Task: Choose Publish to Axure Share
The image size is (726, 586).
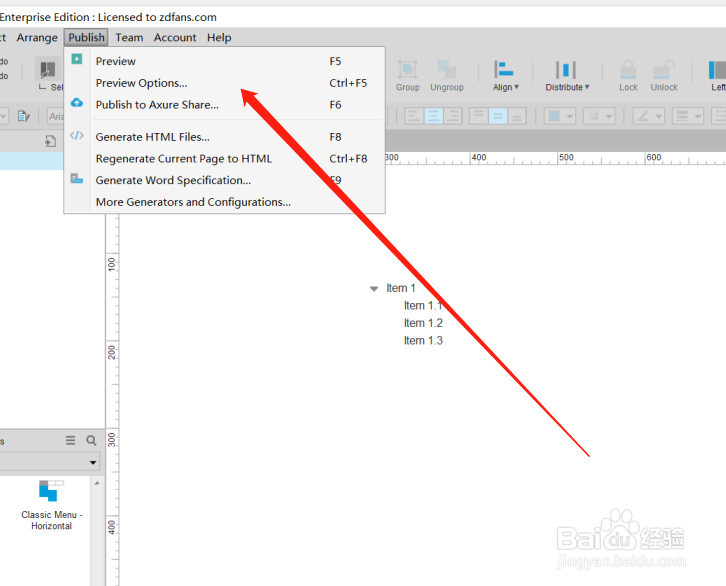Action: (x=224, y=105)
